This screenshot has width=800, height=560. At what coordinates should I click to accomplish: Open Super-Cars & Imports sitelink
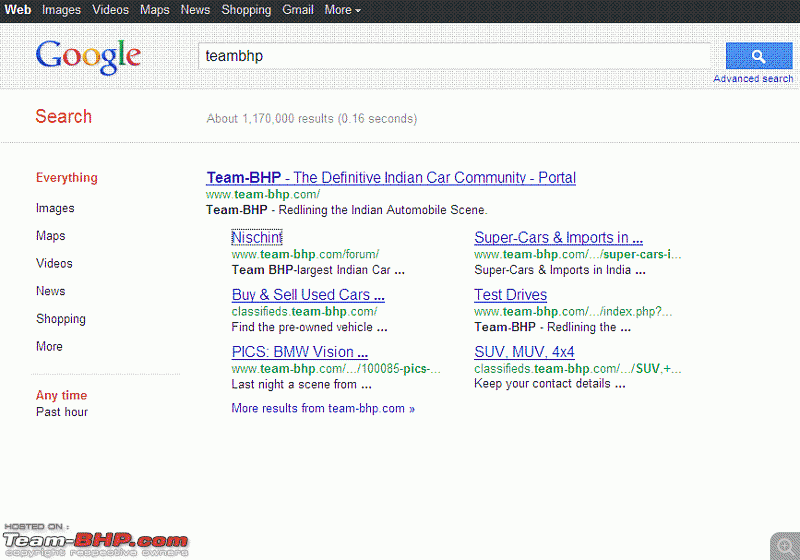(558, 237)
